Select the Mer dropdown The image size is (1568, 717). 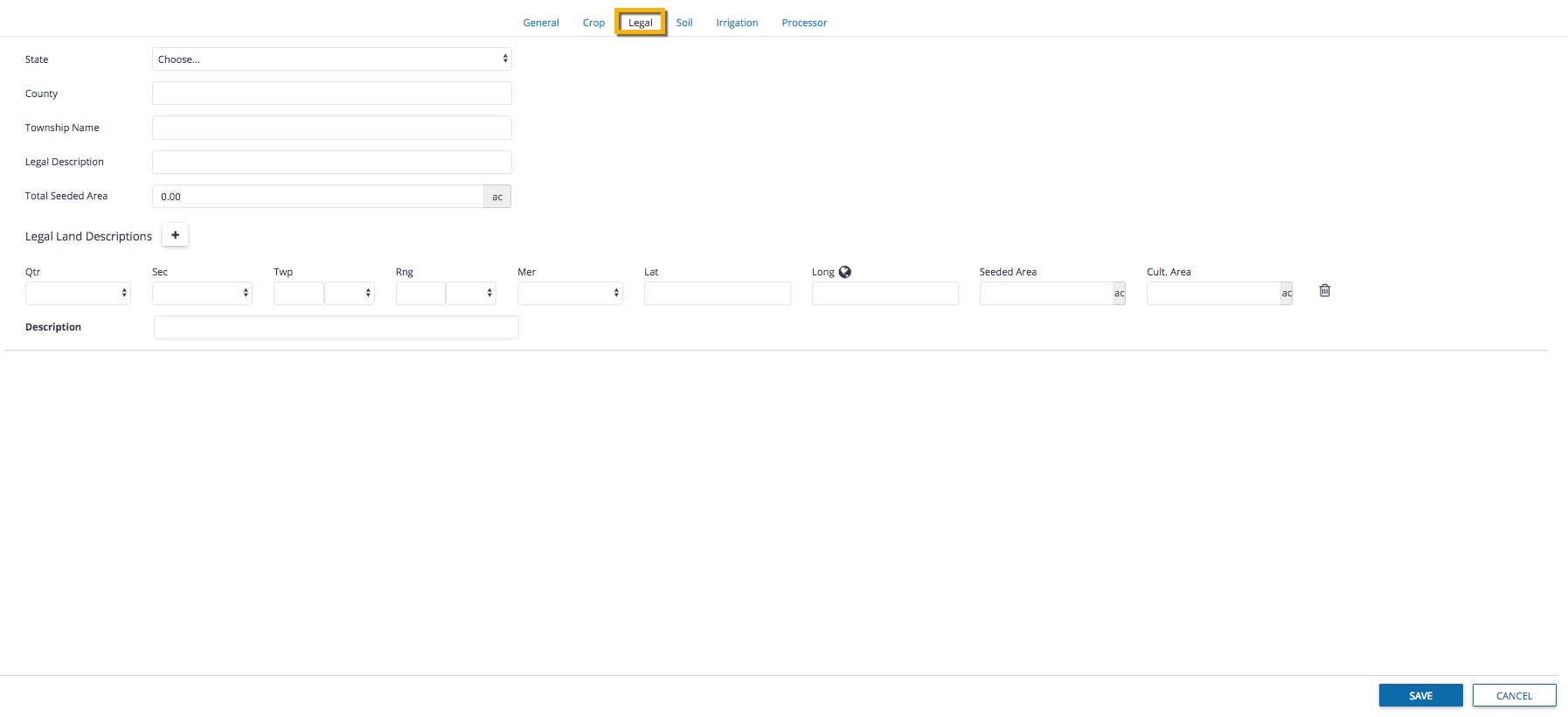(x=570, y=293)
